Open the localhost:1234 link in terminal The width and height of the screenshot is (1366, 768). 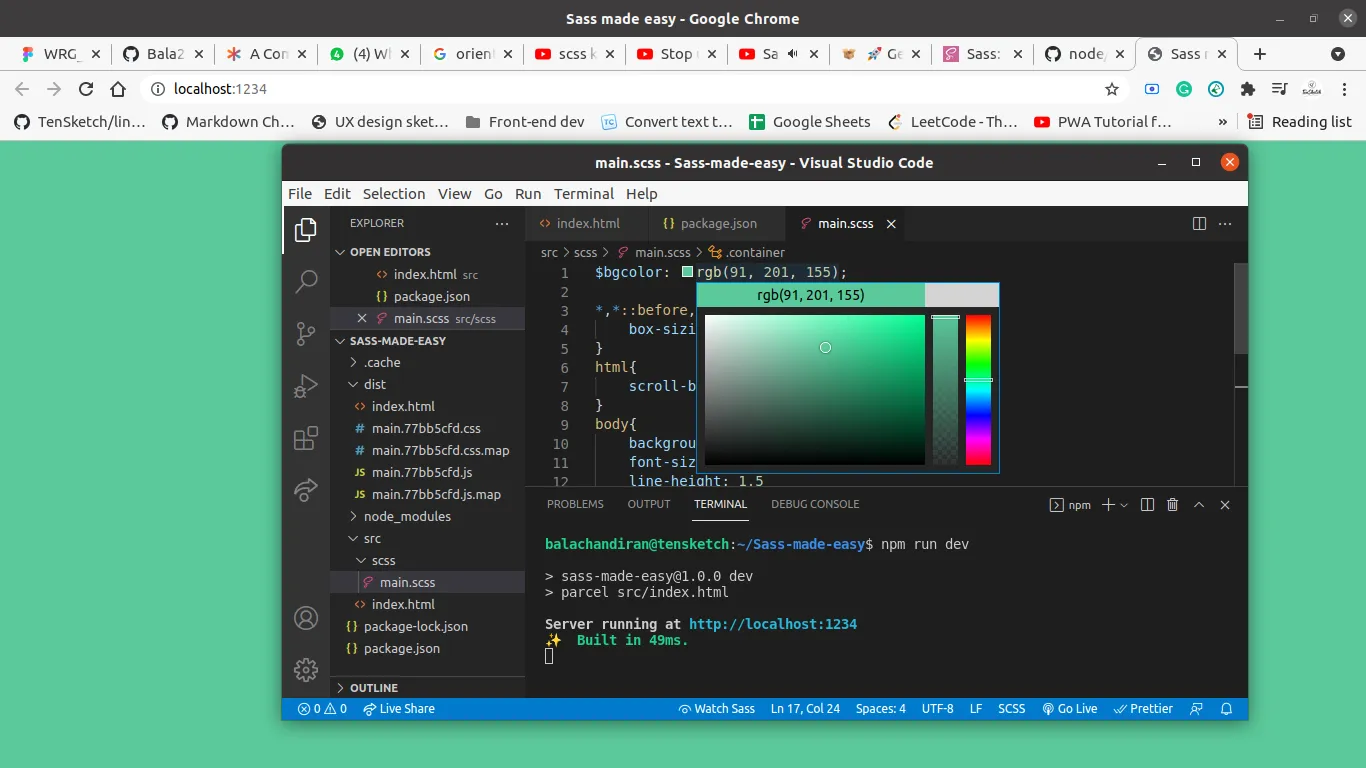772,624
